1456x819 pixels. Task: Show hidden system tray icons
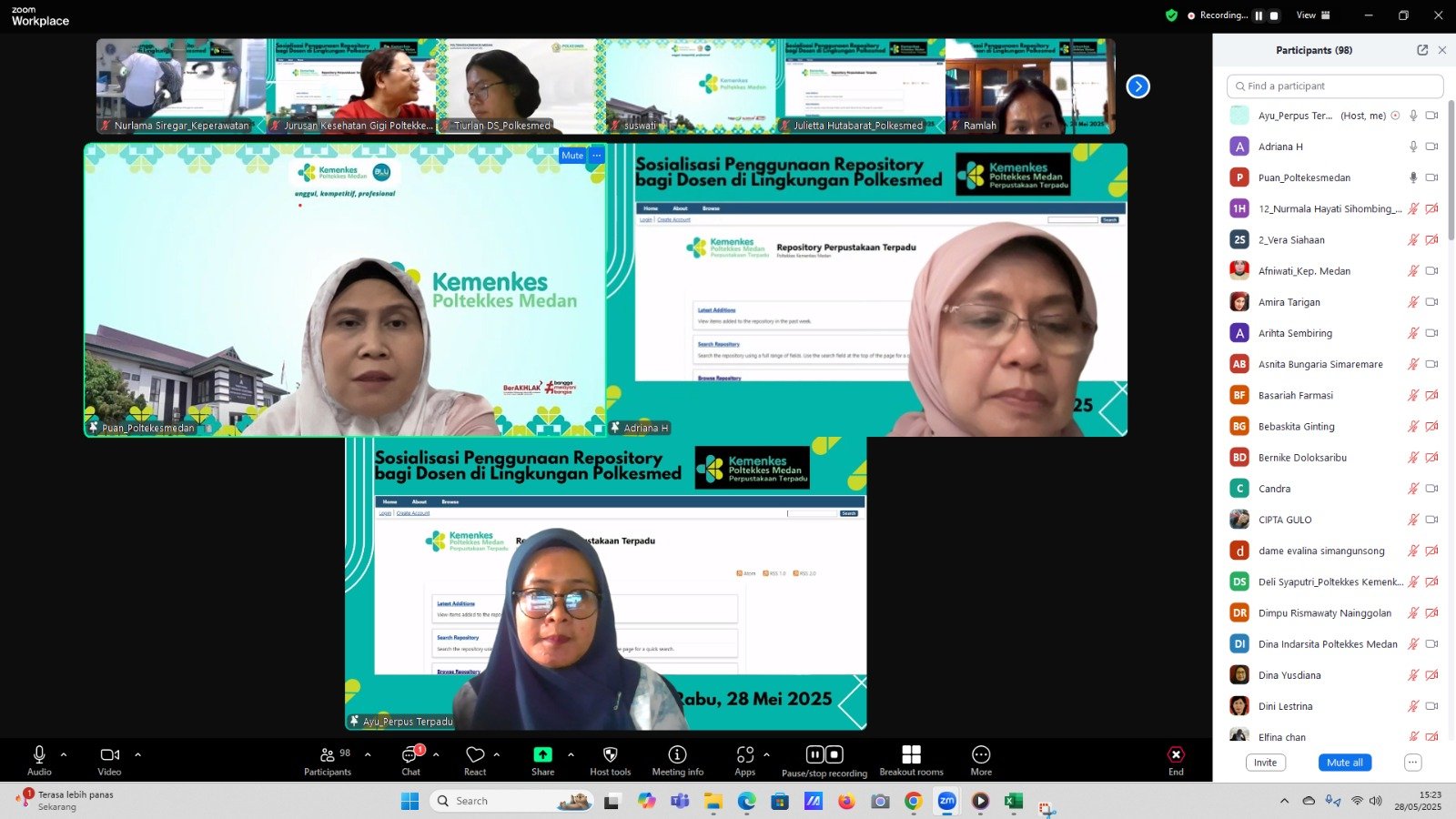click(1284, 801)
